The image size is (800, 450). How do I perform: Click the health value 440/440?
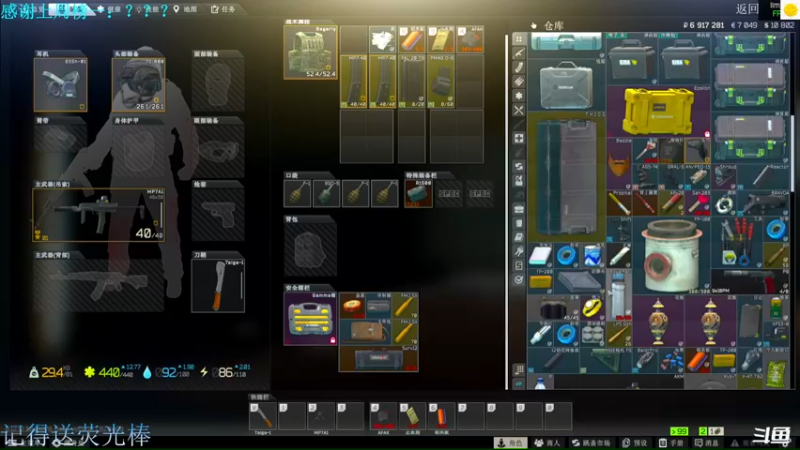pyautogui.click(x=113, y=373)
